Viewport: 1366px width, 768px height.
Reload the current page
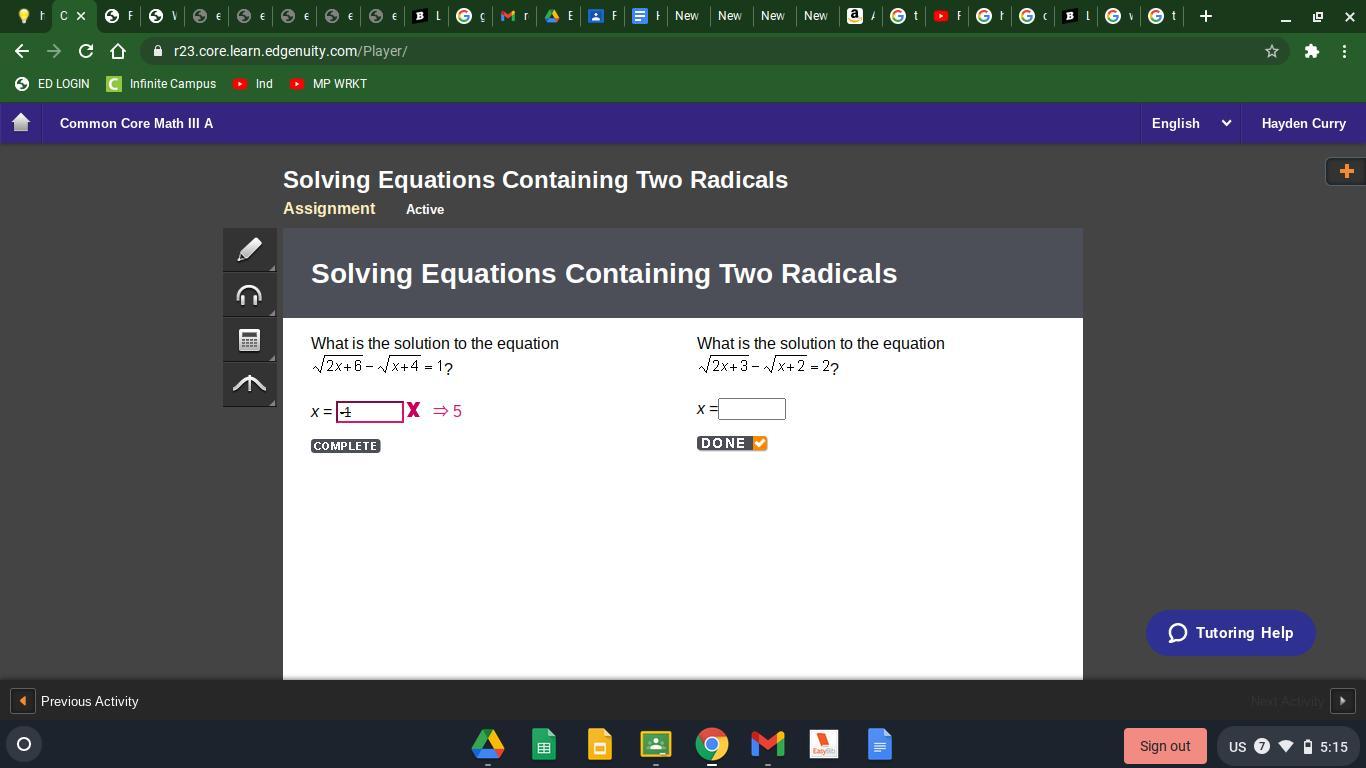click(x=86, y=51)
